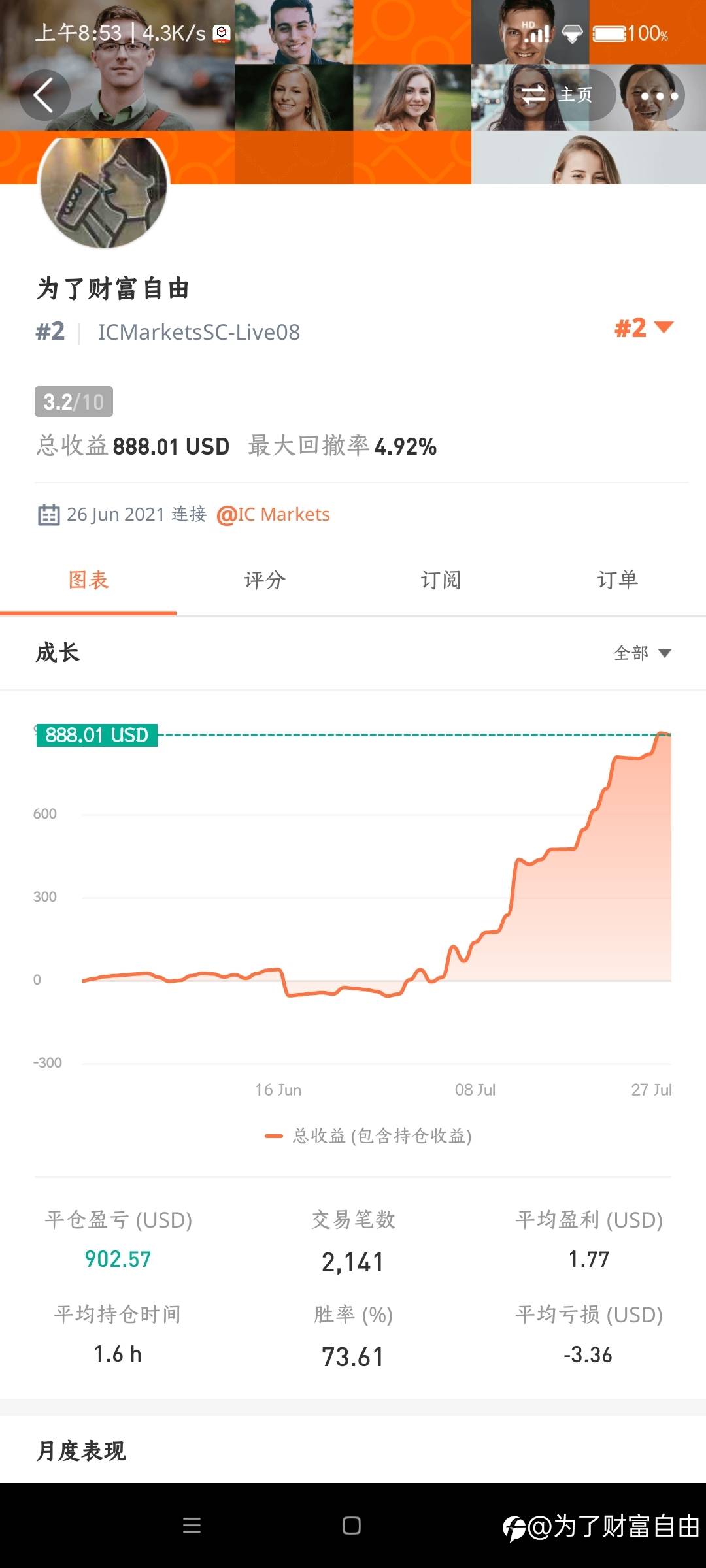Expand the 全部 time range dropdown

coord(643,653)
